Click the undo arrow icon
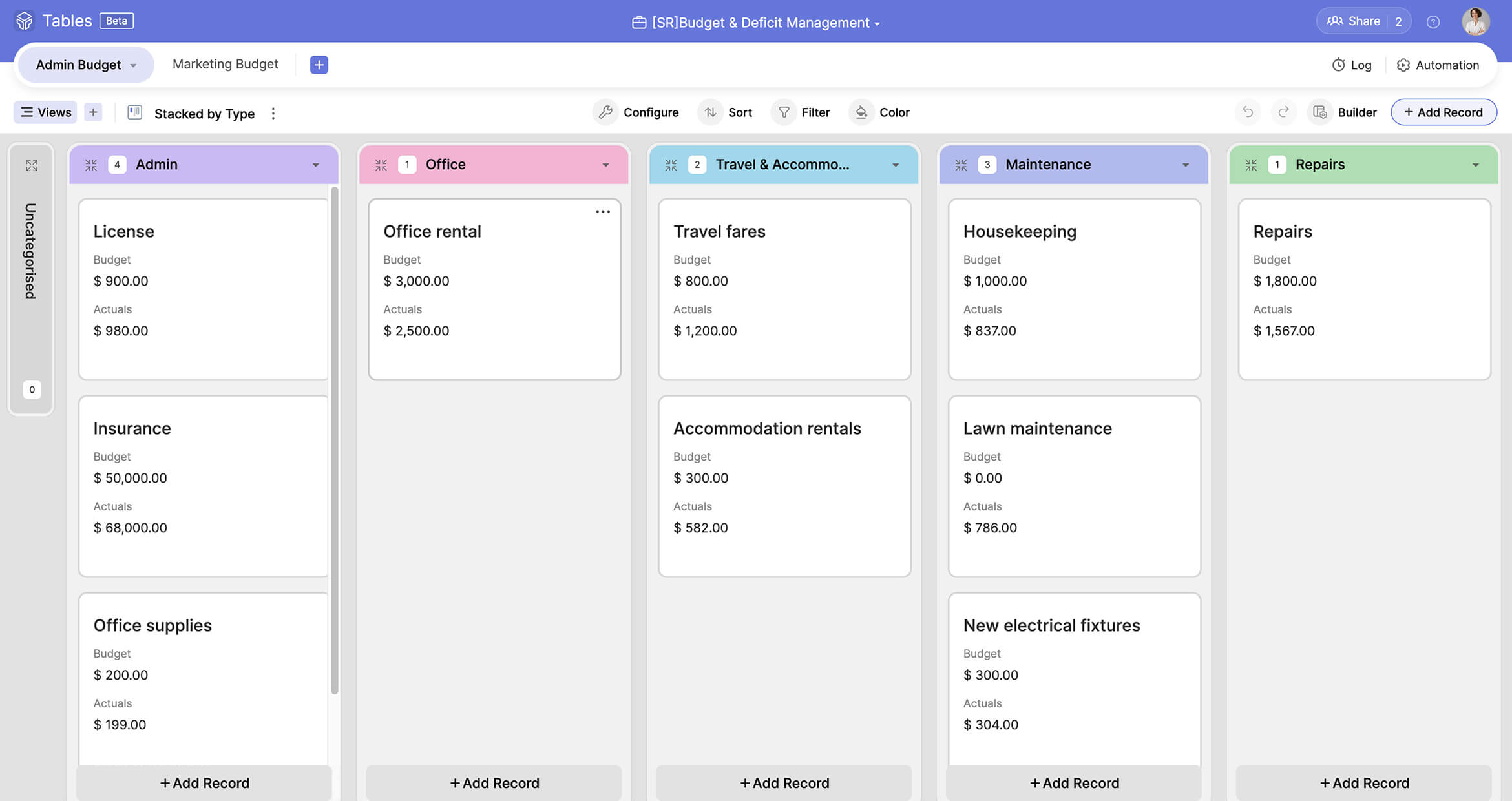This screenshot has height=801, width=1512. pyautogui.click(x=1248, y=112)
